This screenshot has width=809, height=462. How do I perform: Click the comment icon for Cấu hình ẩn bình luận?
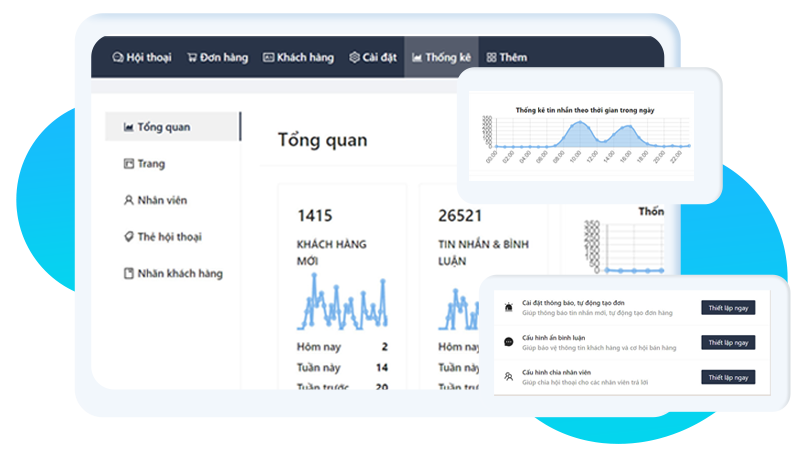click(509, 342)
